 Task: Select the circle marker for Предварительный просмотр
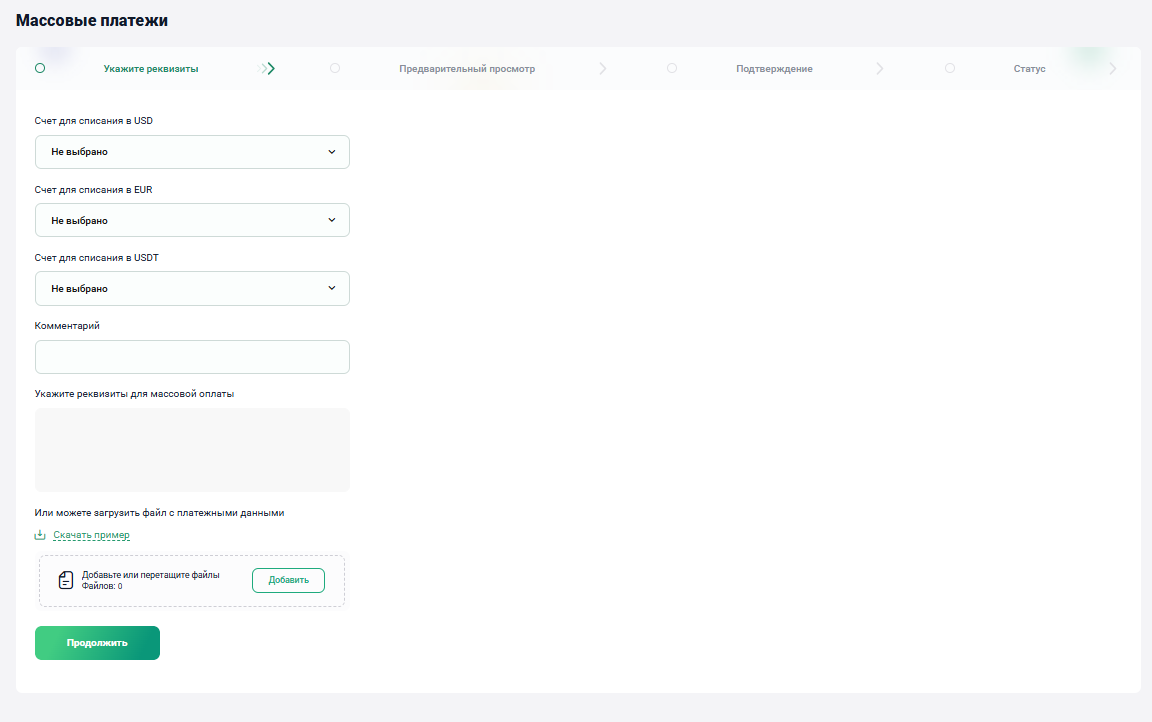coord(335,68)
